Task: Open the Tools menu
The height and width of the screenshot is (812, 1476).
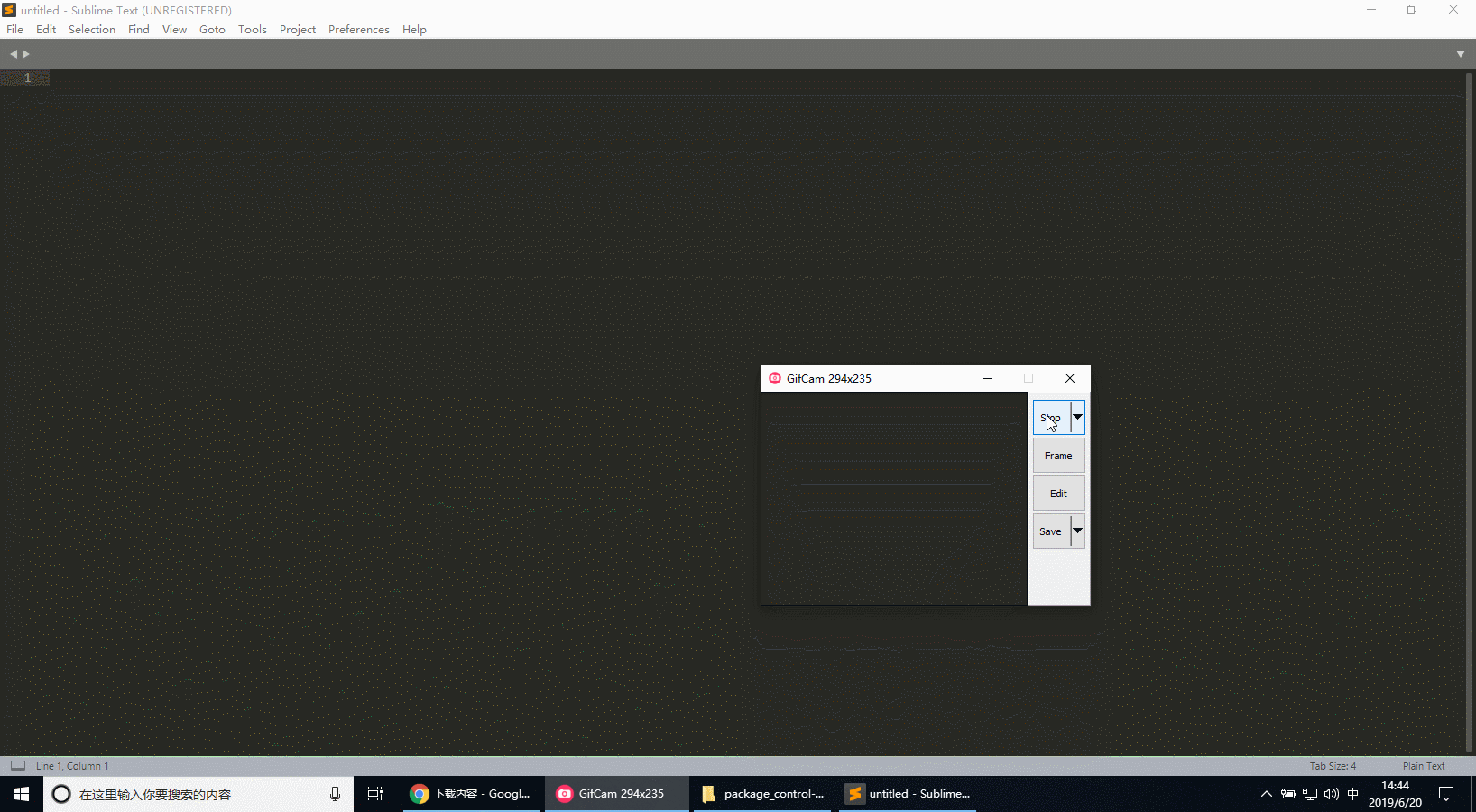Action: [253, 30]
